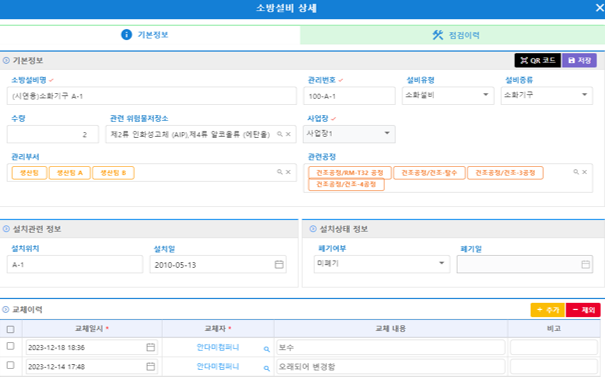The width and height of the screenshot is (605, 378).
Task: Collapse the 기본정보 section icon
Action: point(6,61)
